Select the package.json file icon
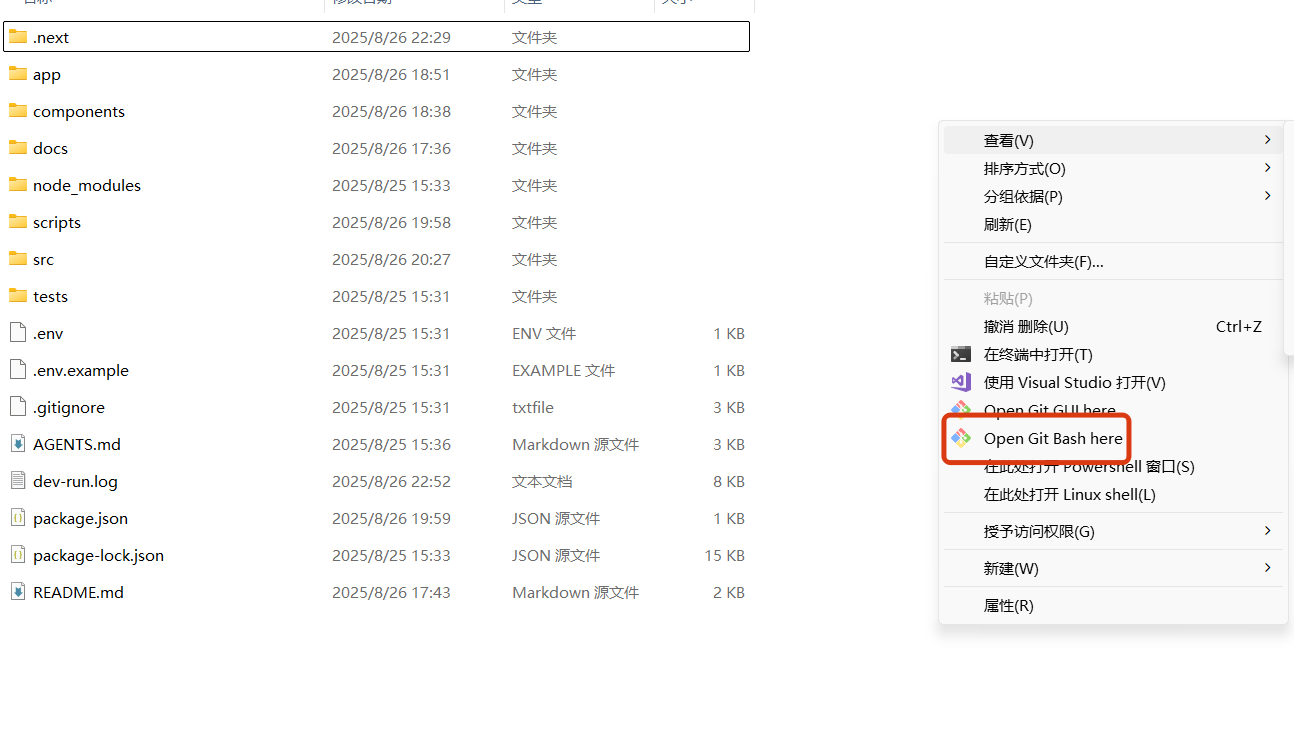Viewport: 1294px width, 738px height. pyautogui.click(x=17, y=518)
